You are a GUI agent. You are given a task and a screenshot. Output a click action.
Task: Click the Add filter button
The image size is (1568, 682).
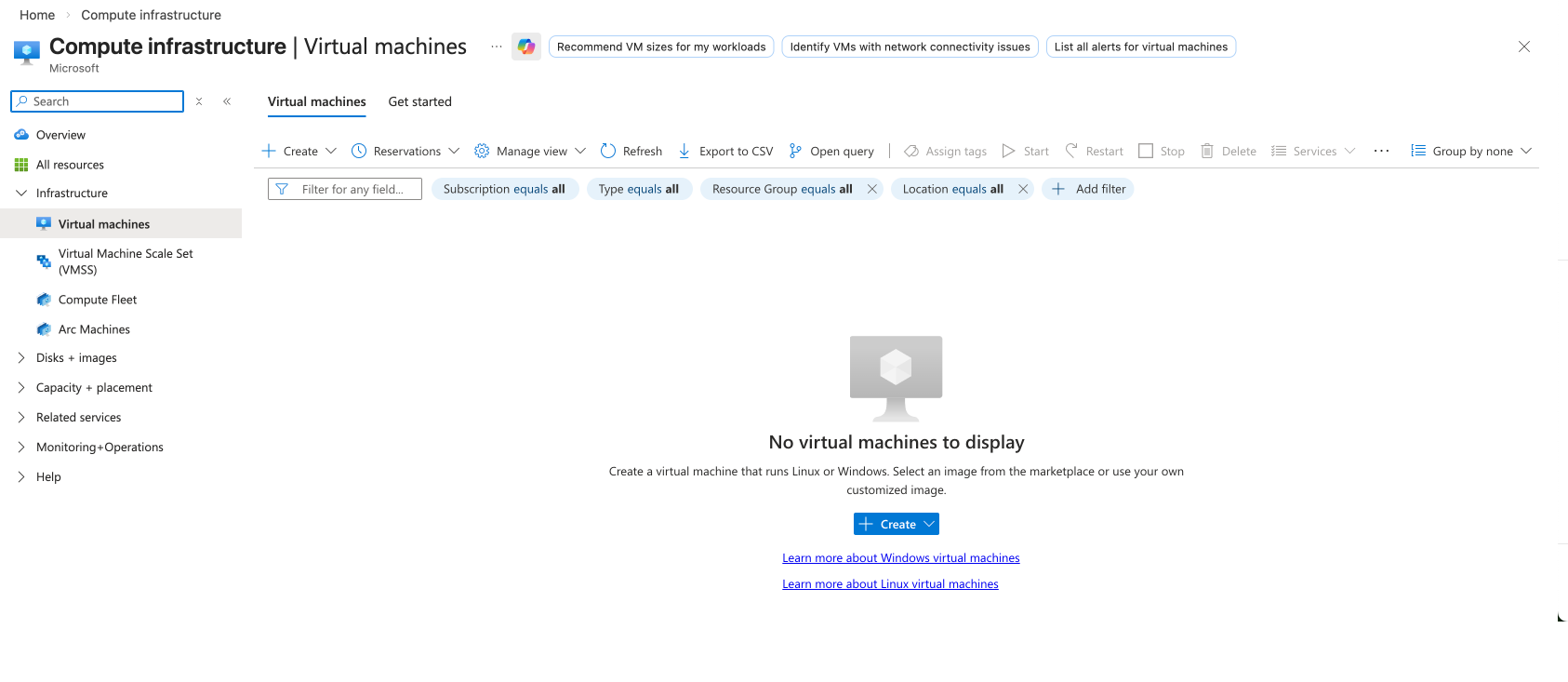[1088, 189]
